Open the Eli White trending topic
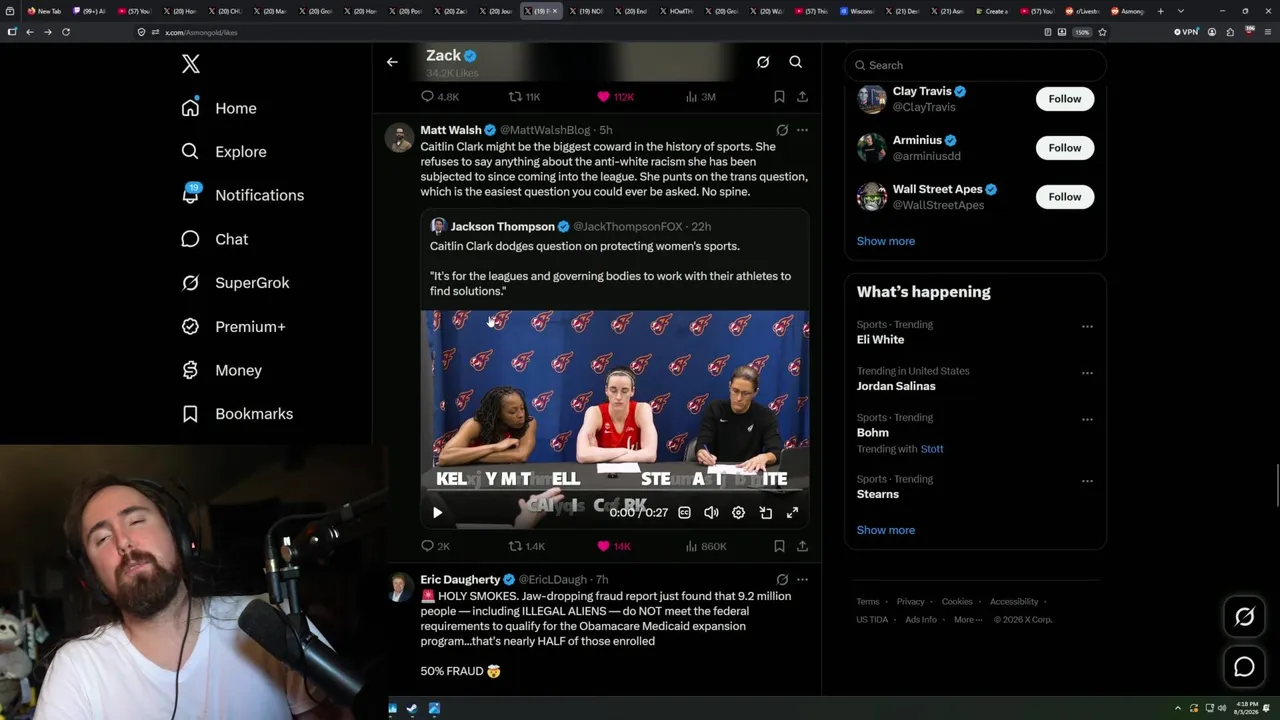This screenshot has height=720, width=1280. (x=880, y=340)
